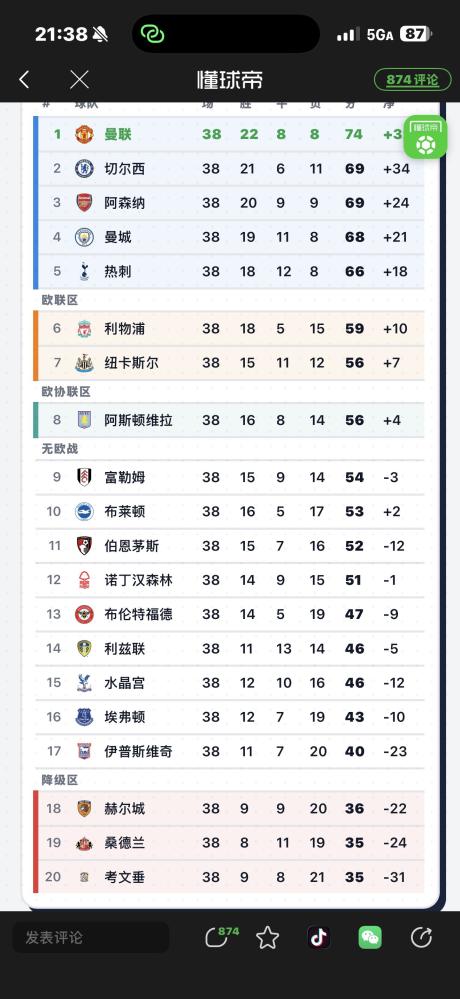Tap the back arrow in header
Screen dimensions: 460x999
pyautogui.click(x=24, y=80)
